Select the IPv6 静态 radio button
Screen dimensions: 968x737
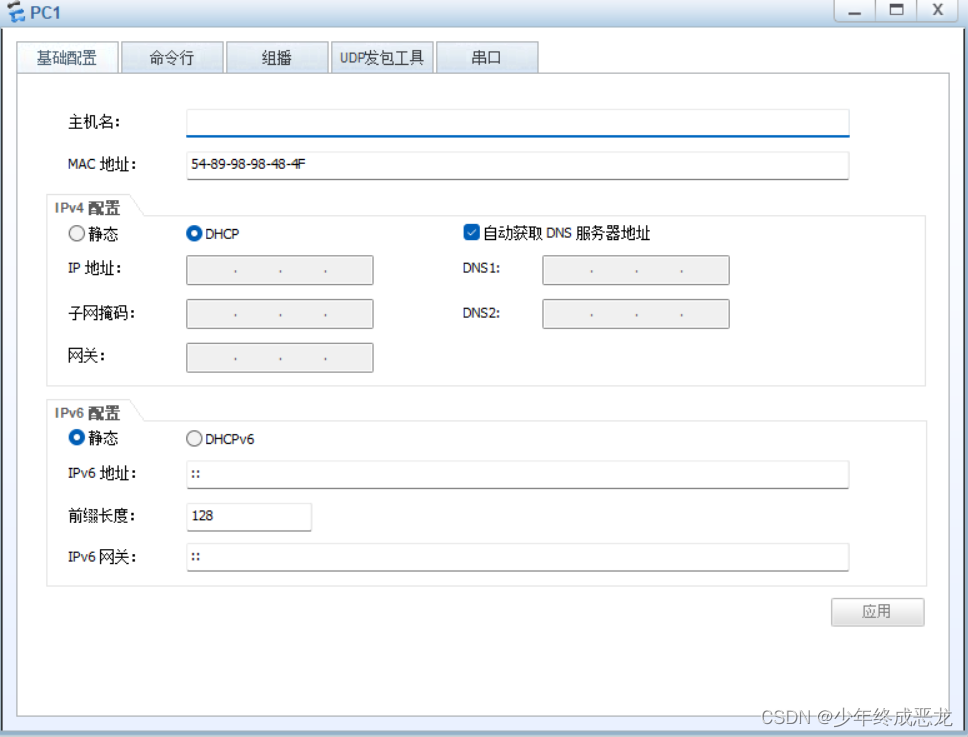point(77,438)
